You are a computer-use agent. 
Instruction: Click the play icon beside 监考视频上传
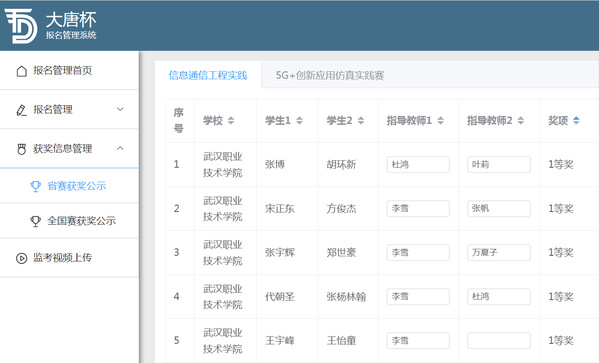(21, 258)
